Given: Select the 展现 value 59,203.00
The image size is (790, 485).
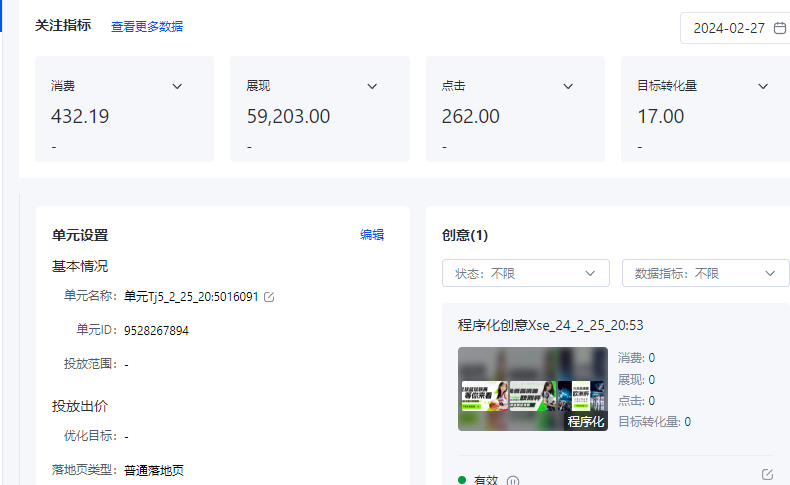Looking at the screenshot, I should (288, 116).
